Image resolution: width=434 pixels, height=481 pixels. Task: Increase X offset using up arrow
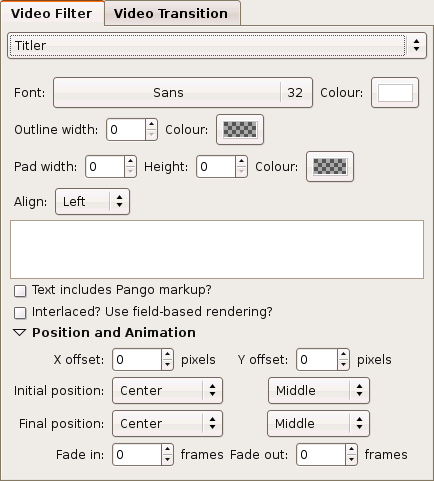(167, 355)
